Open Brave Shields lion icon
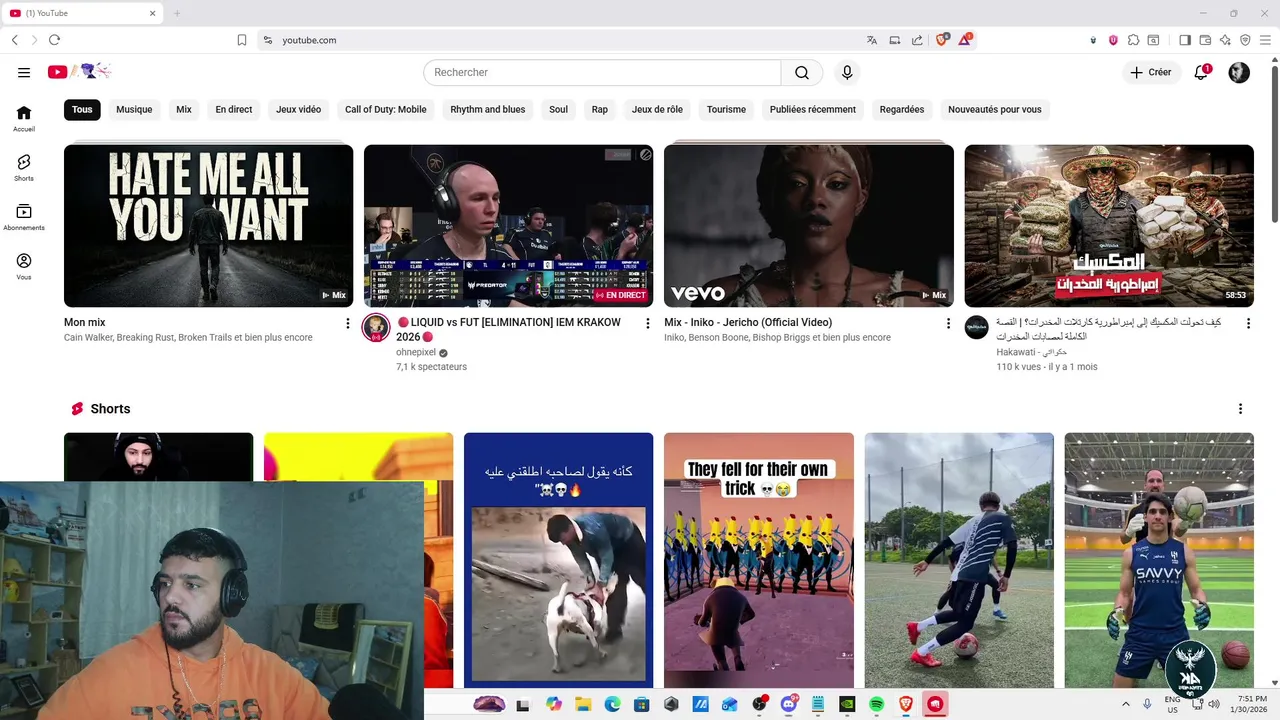The width and height of the screenshot is (1280, 720). 942,40
